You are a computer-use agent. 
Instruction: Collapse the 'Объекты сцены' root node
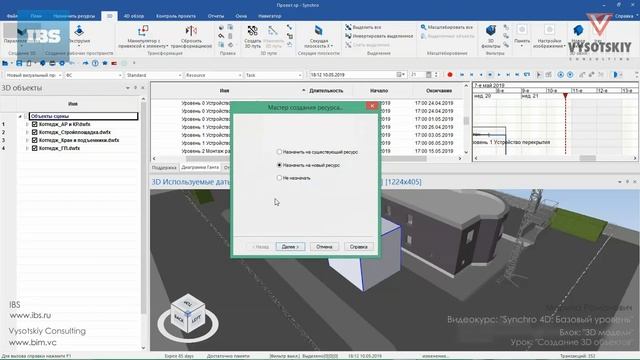pyautogui.click(x=20, y=116)
